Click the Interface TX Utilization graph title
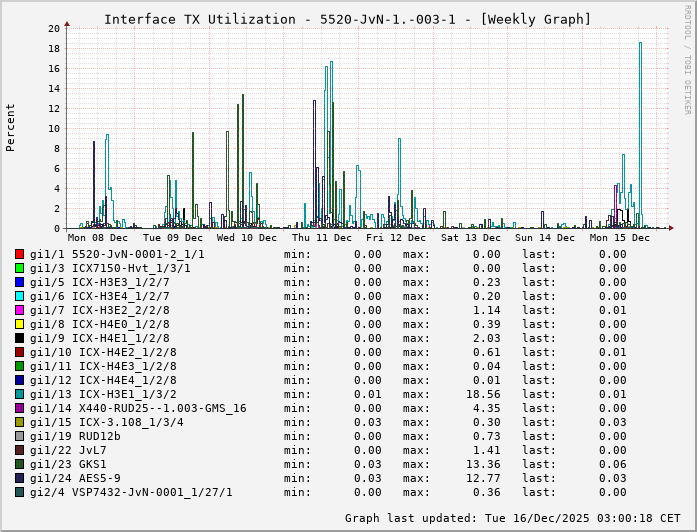Screen dimensions: 697x532 tap(347, 19)
